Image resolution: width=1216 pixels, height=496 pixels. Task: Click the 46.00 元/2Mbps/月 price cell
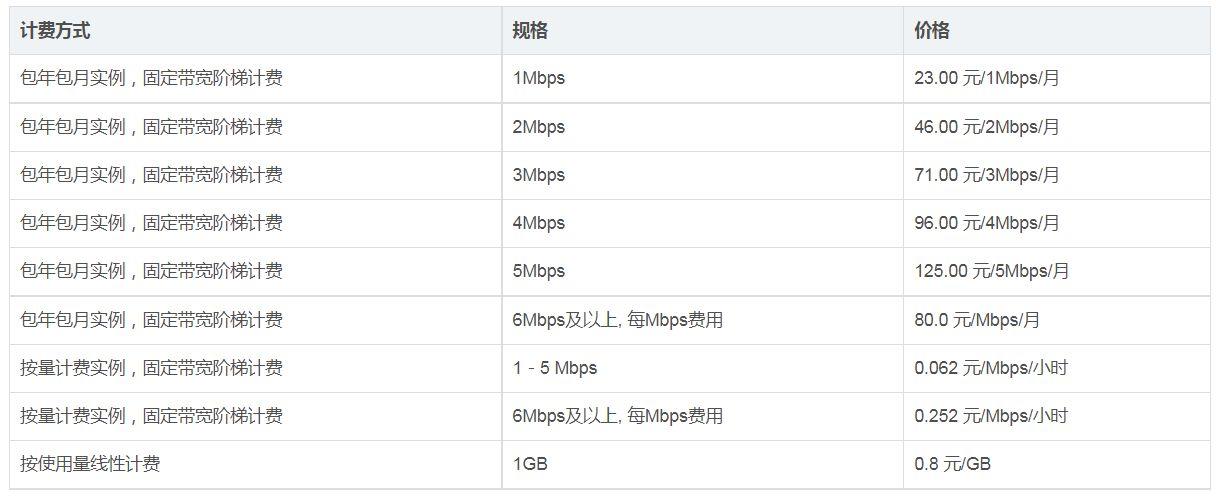[1056, 127]
